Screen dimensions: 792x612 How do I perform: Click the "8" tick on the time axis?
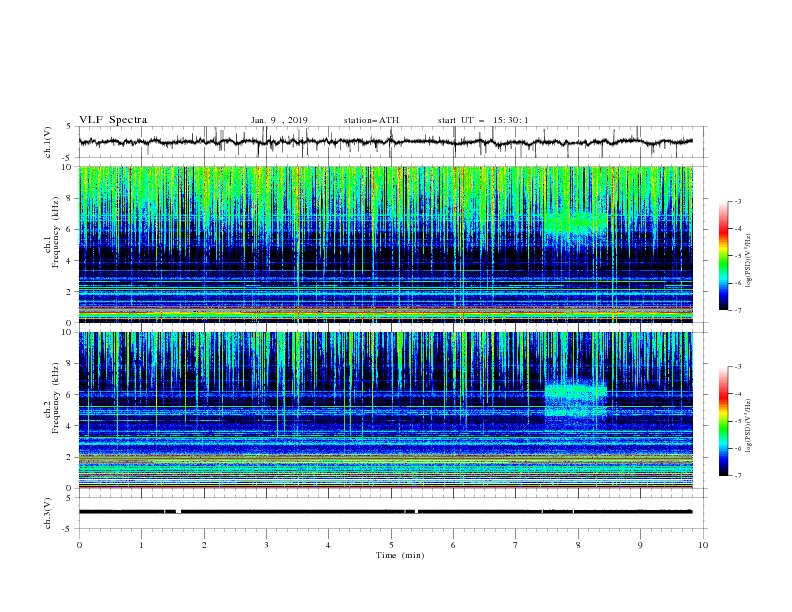578,545
